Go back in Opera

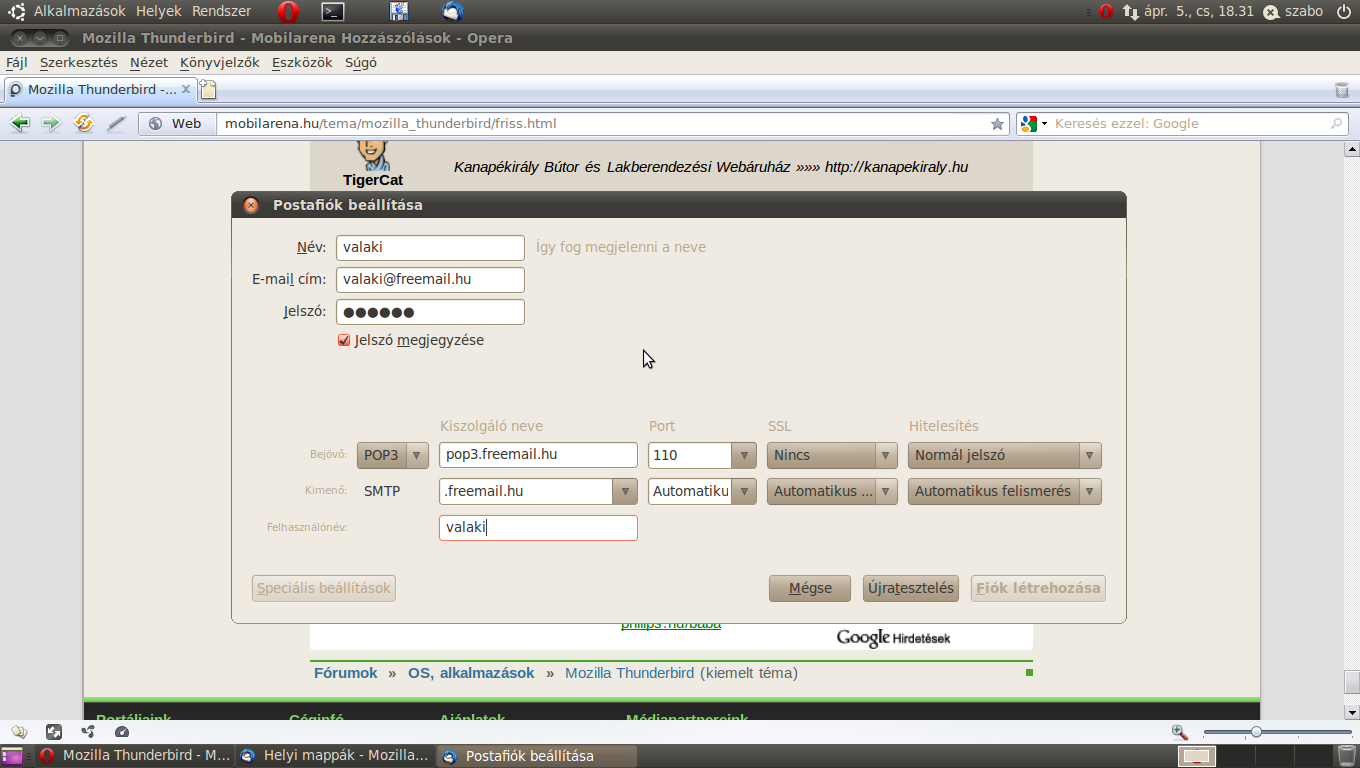coord(20,124)
